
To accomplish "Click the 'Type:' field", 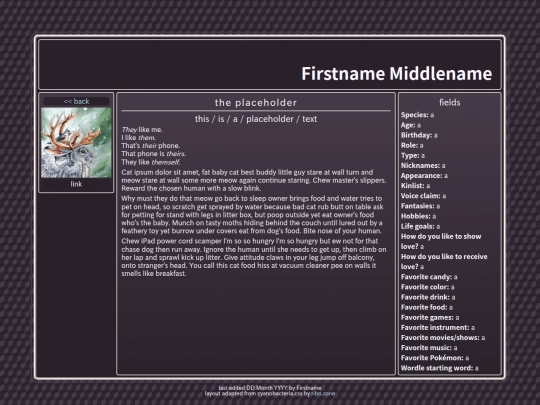I will tap(413, 155).
